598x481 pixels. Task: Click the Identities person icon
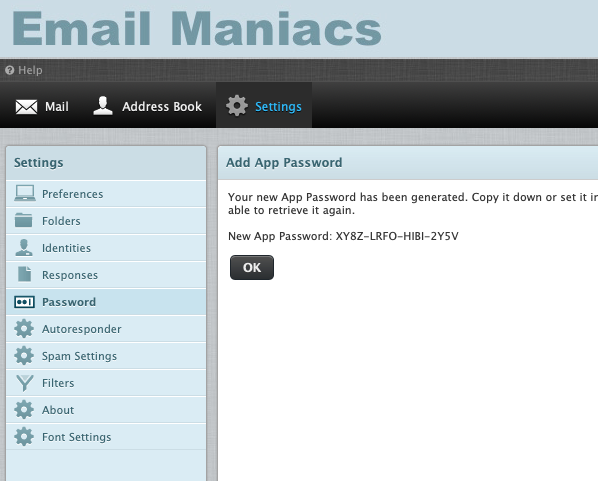(x=24, y=248)
